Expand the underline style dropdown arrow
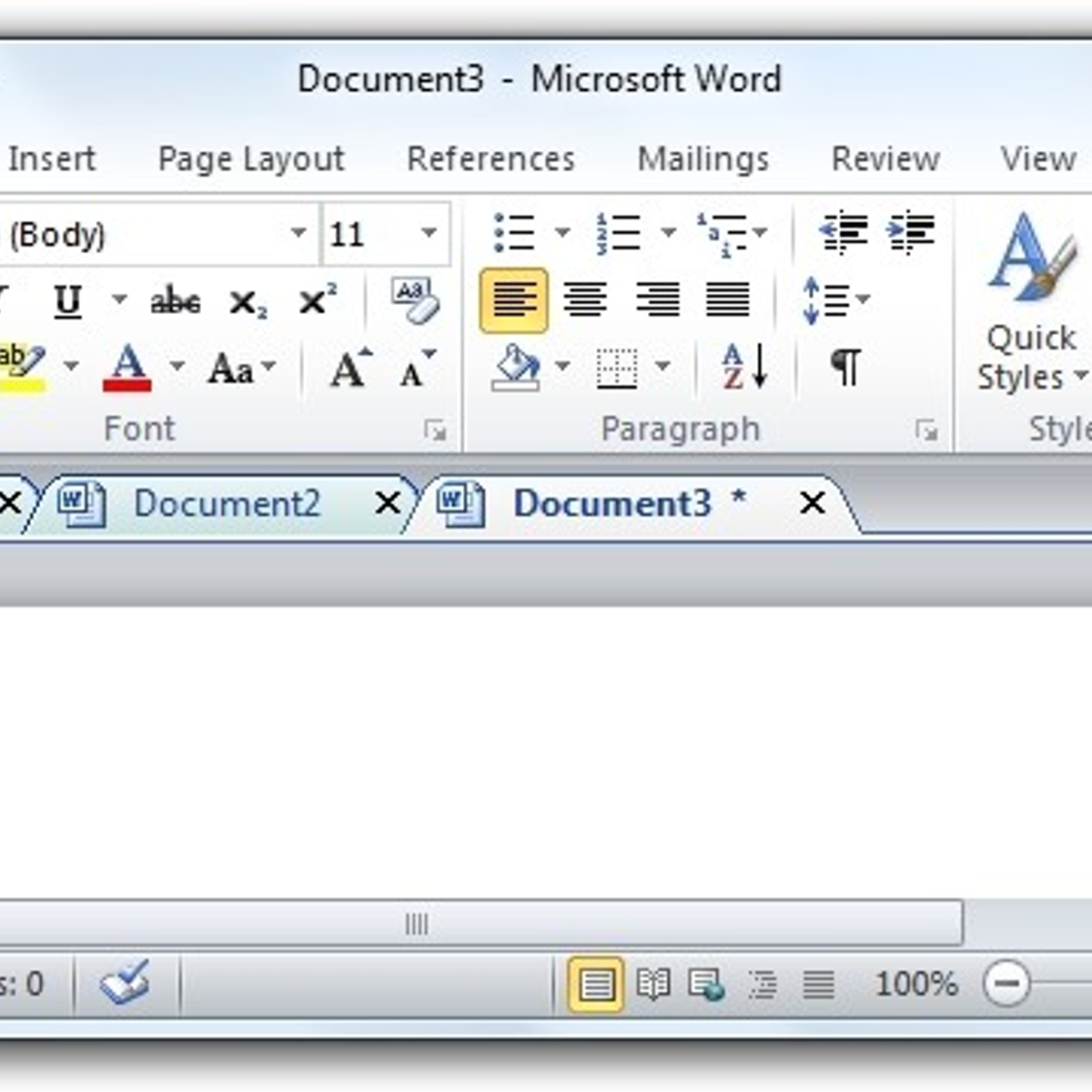 pyautogui.click(x=119, y=300)
